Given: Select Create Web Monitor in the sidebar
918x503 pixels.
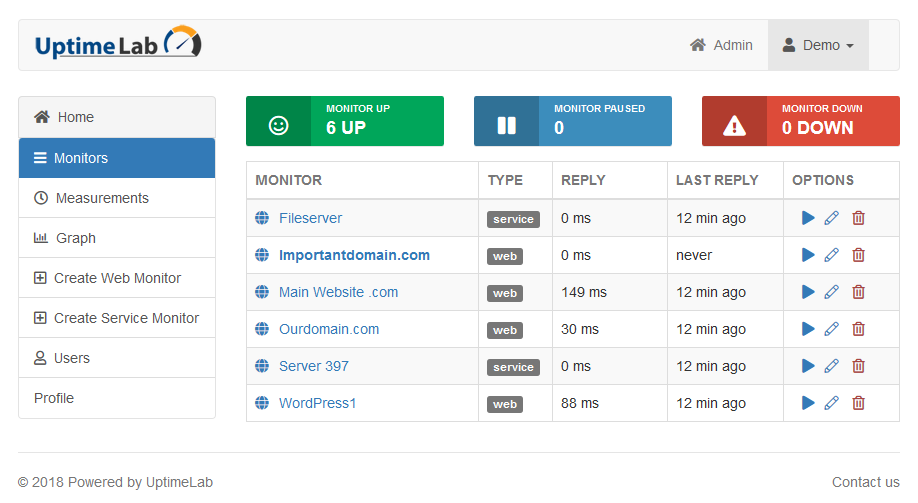Looking at the screenshot, I should click(117, 278).
